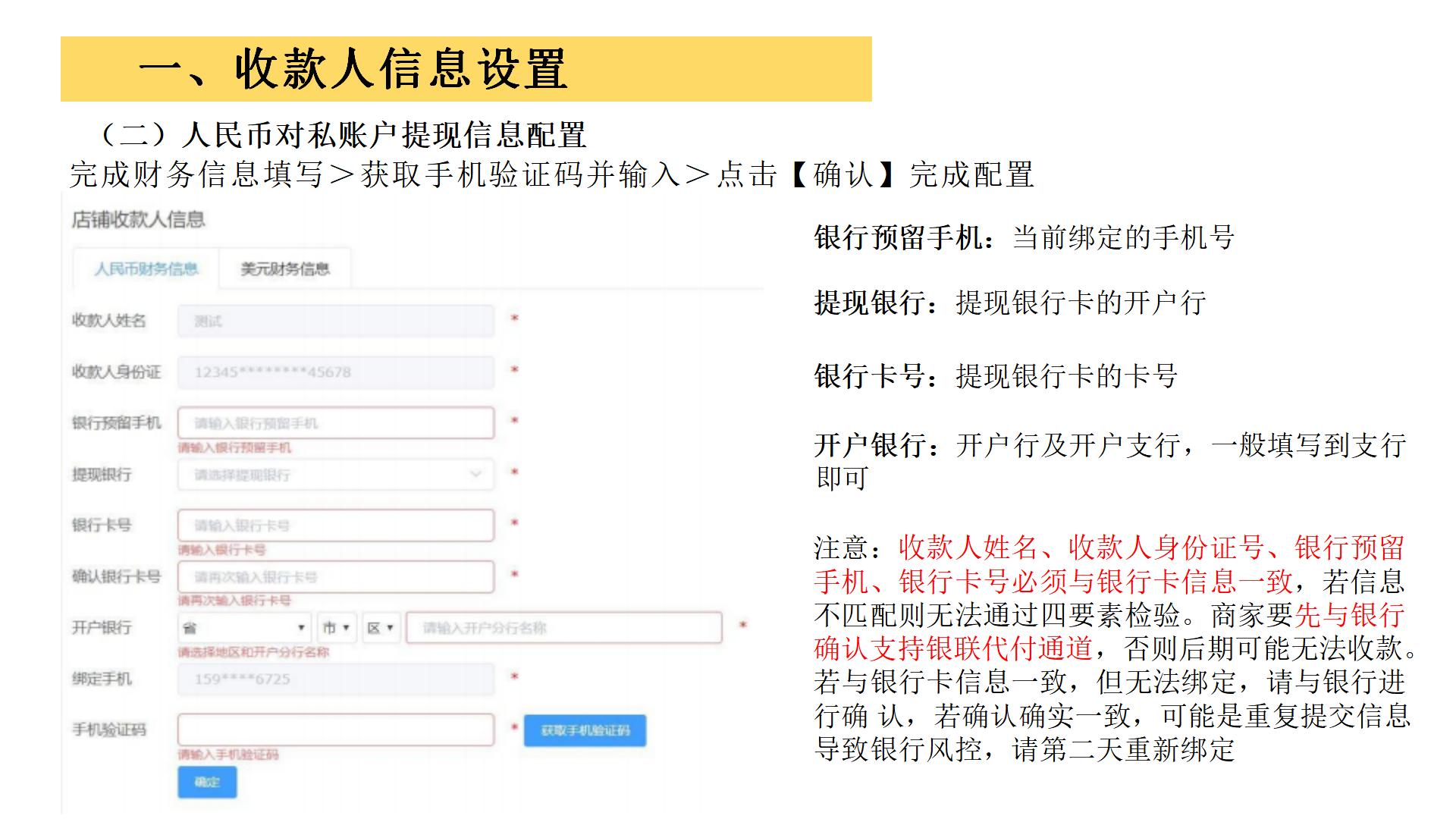Image resolution: width=1456 pixels, height=819 pixels.
Task: Expand the 市 city dropdown
Action: (337, 628)
